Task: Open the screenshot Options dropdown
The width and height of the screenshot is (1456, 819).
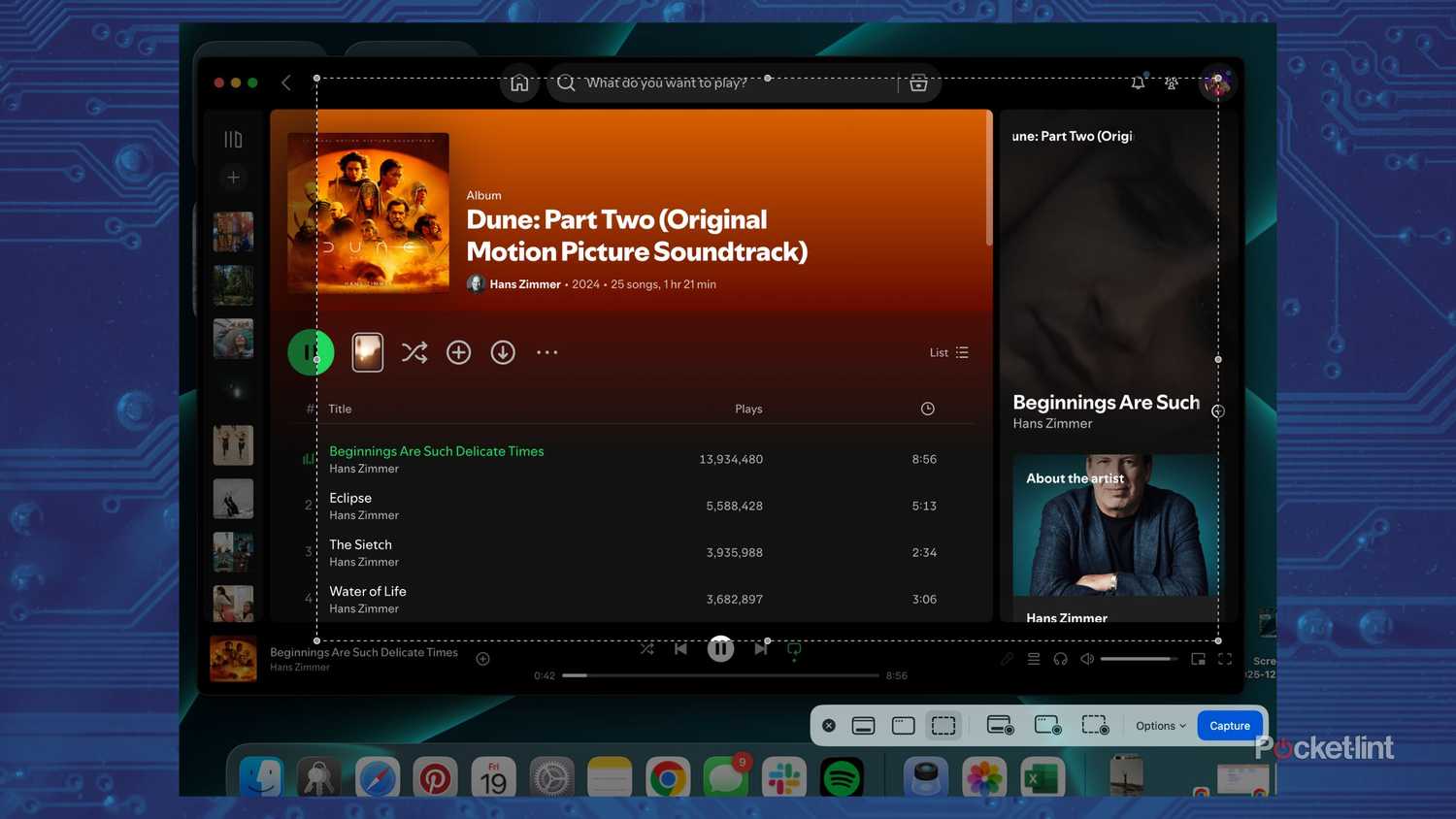Action: coord(1158,725)
